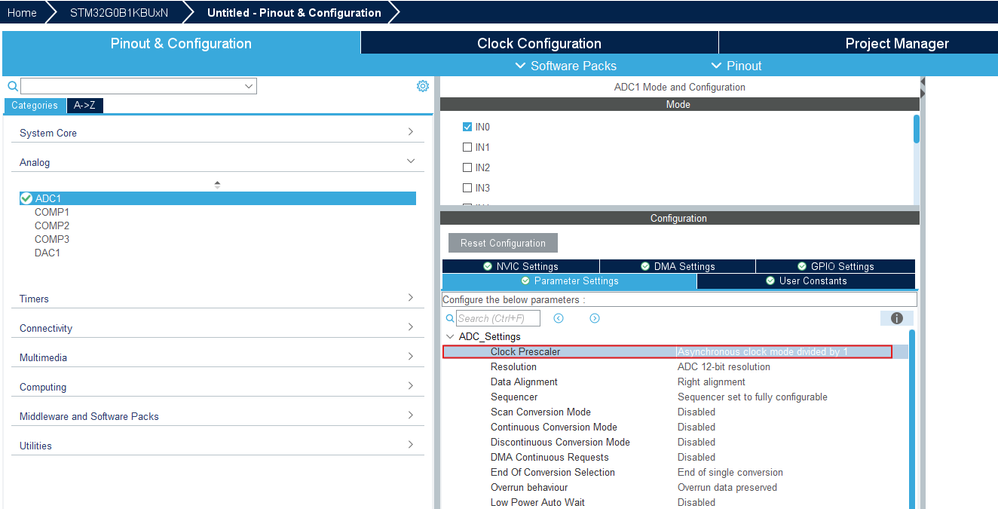The image size is (998, 509).
Task: Enable the IN2 channel checkbox
Action: (467, 167)
